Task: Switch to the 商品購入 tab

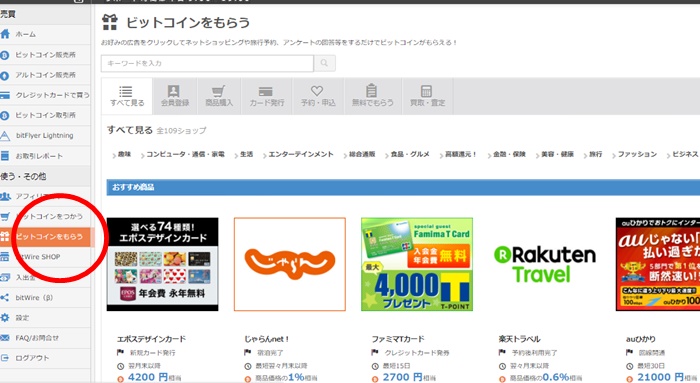Action: (x=219, y=96)
